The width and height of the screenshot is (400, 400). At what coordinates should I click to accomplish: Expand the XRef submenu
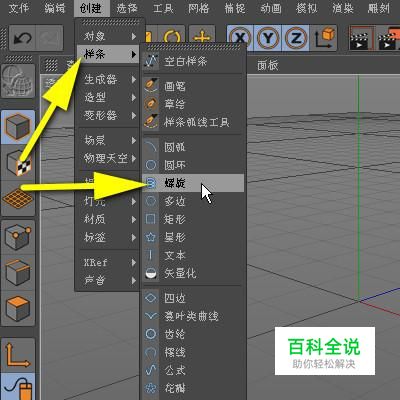coord(108,262)
